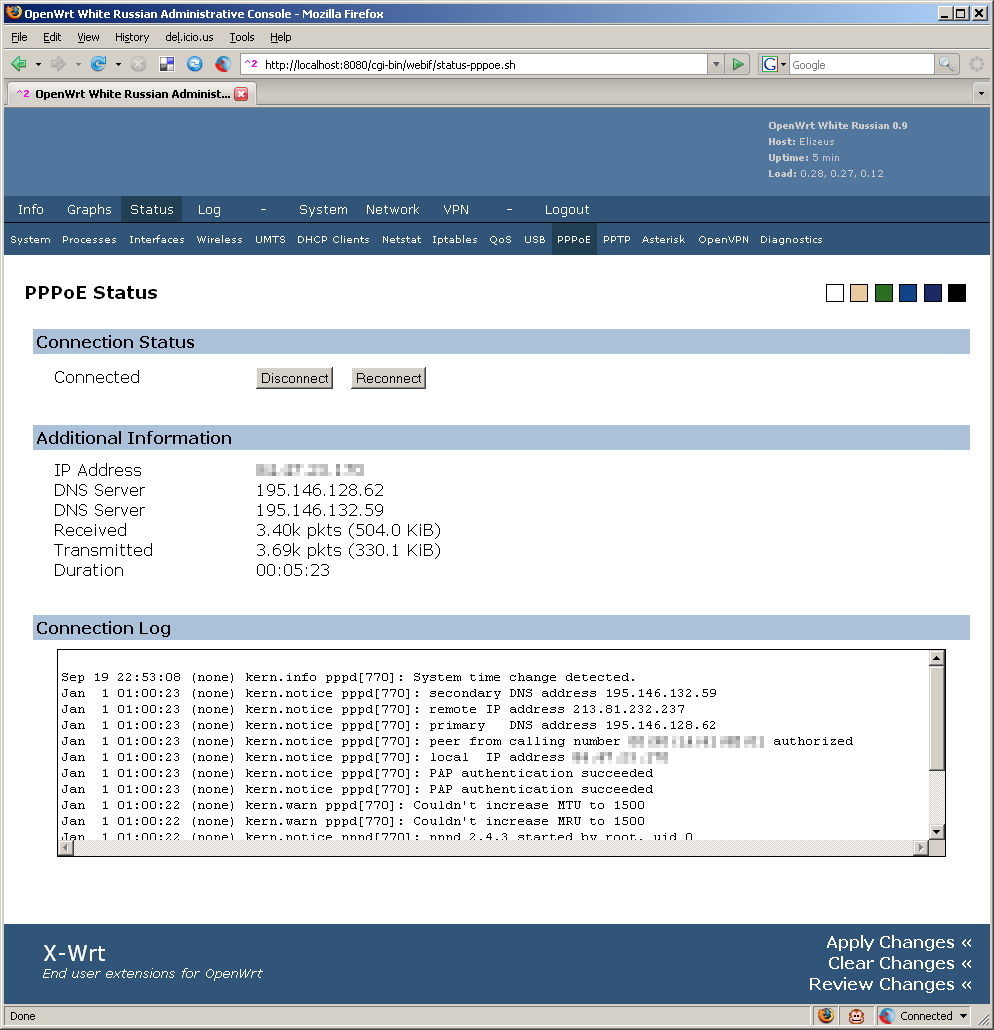The image size is (994, 1030).
Task: Click Clear Changes link
Action: pyautogui.click(x=899, y=963)
